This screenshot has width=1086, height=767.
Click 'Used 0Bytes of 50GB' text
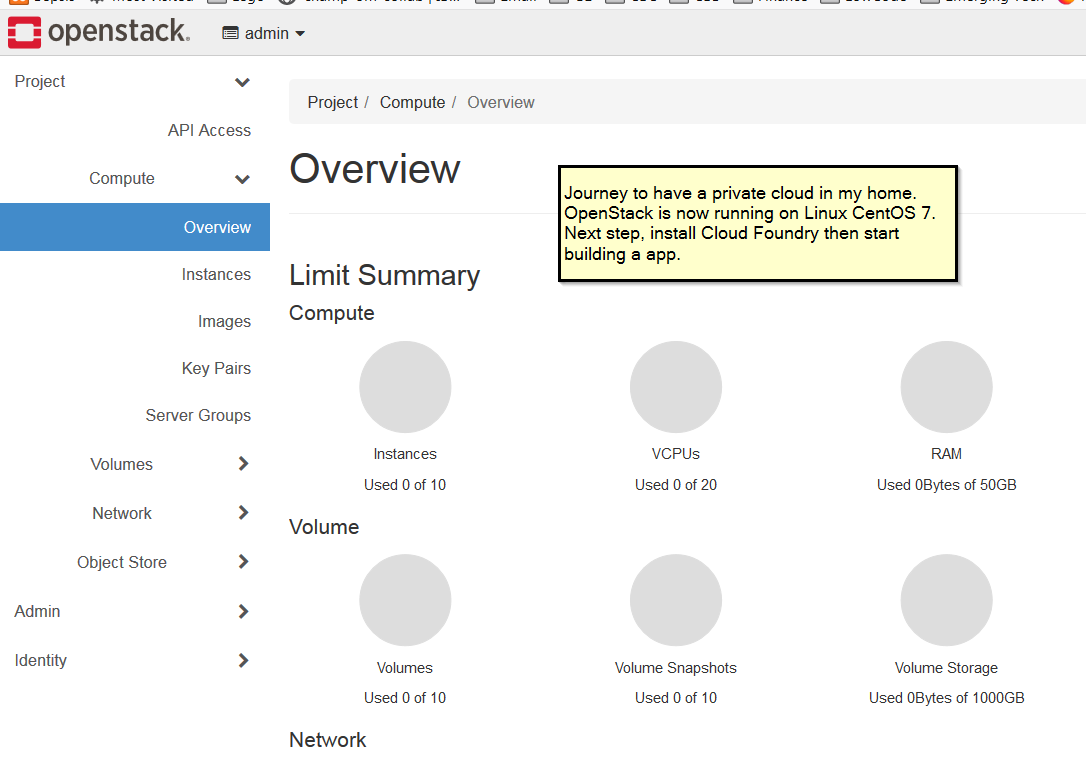(947, 485)
